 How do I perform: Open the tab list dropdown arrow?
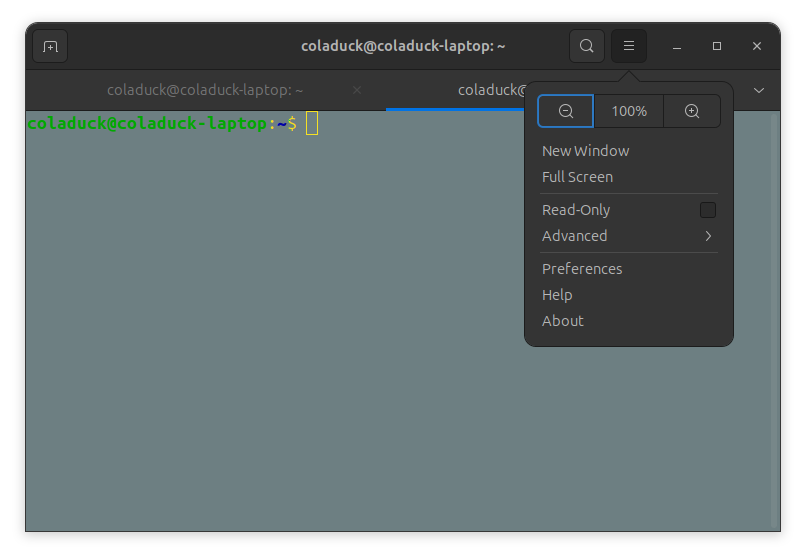pos(759,90)
